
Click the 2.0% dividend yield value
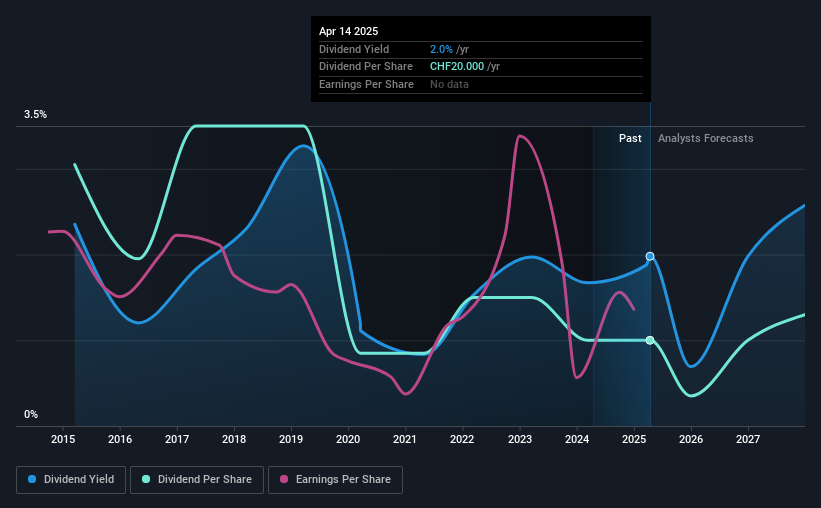click(x=441, y=49)
